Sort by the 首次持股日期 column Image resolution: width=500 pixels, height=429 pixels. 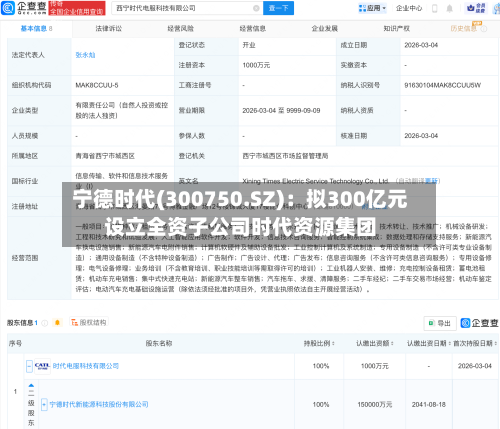pos(475,343)
